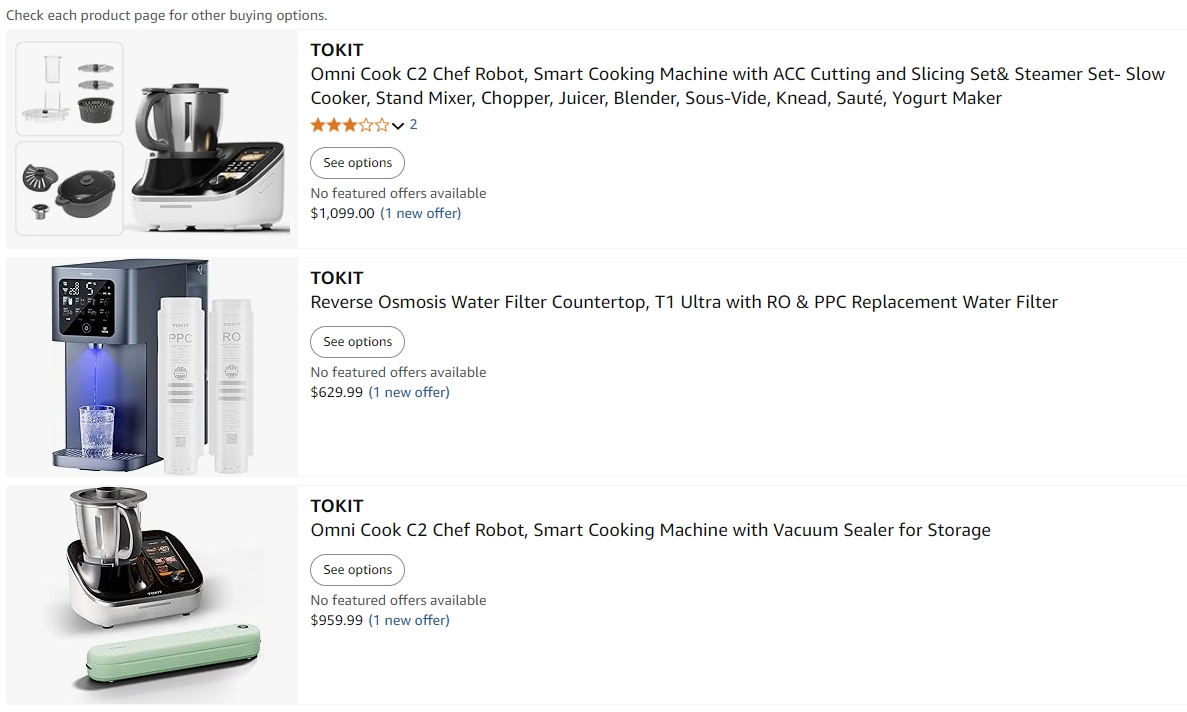Open the Omni Cook Slicing Set product title
The height and width of the screenshot is (712, 1187).
(x=737, y=86)
